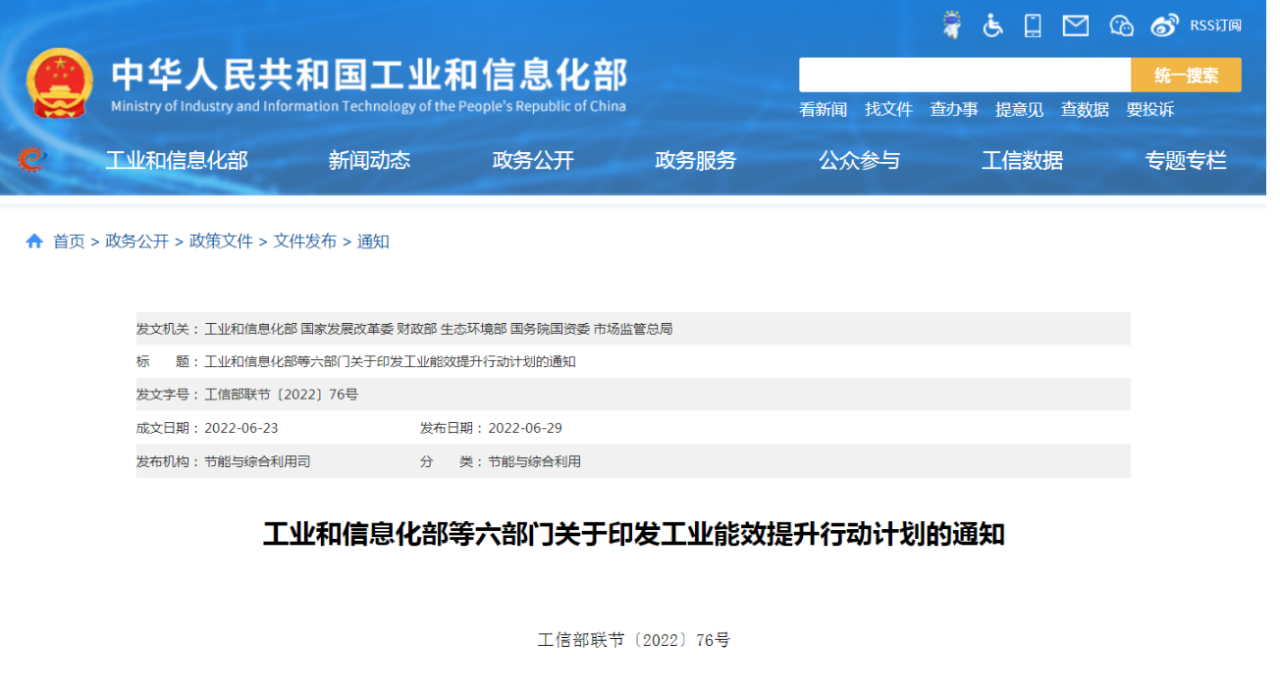Open the 找文件 quick link
Viewport: 1280px width, 675px height.
(x=889, y=110)
